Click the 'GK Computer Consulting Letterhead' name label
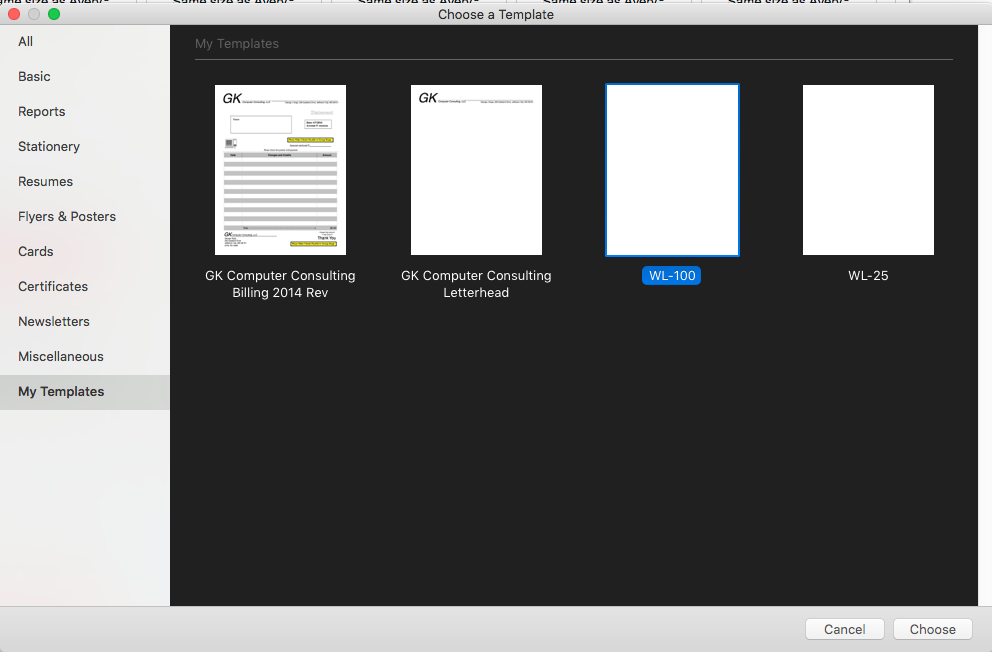This screenshot has width=992, height=652. tap(476, 284)
